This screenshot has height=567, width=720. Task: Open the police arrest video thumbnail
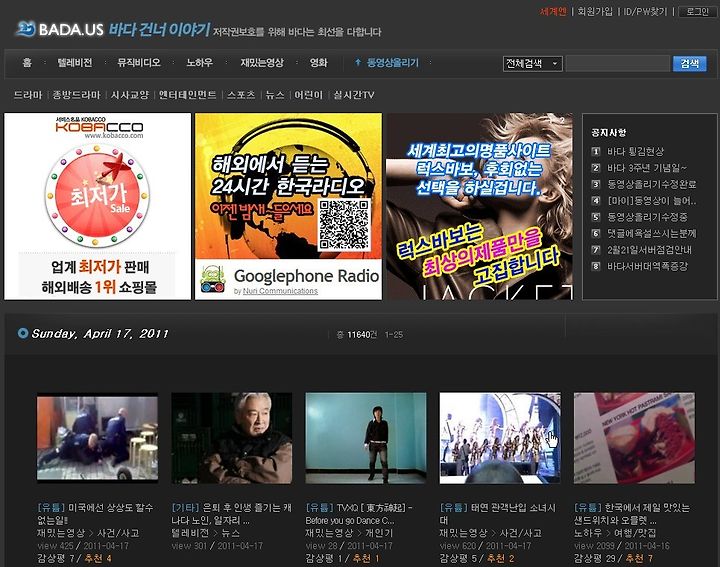point(97,438)
